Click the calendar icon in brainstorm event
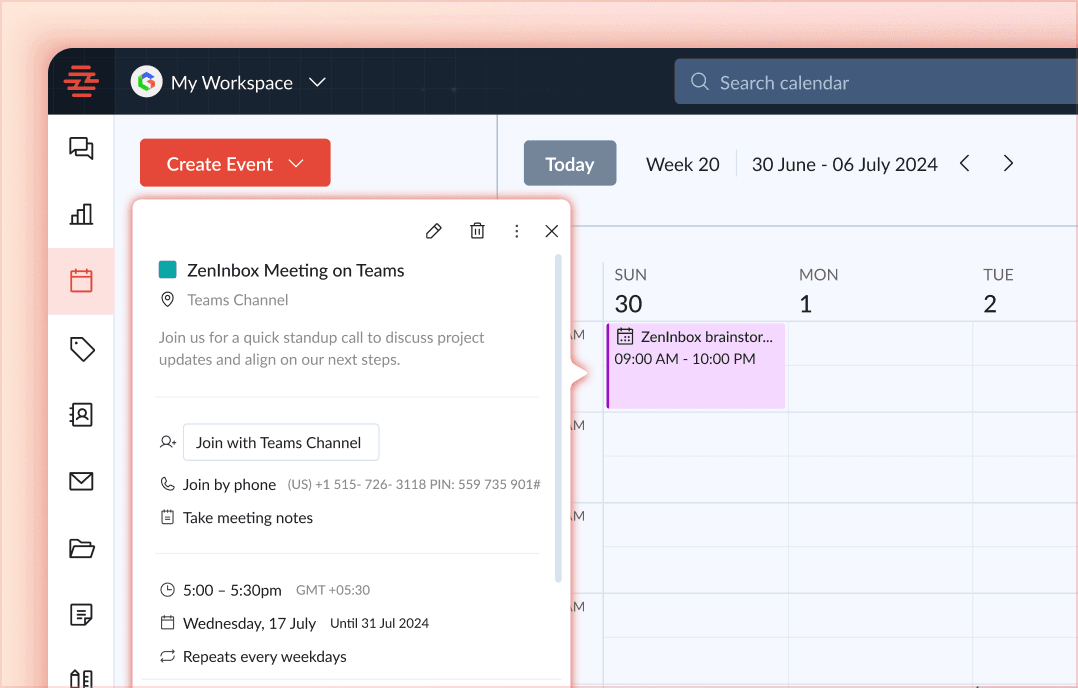1078x688 pixels. point(625,336)
